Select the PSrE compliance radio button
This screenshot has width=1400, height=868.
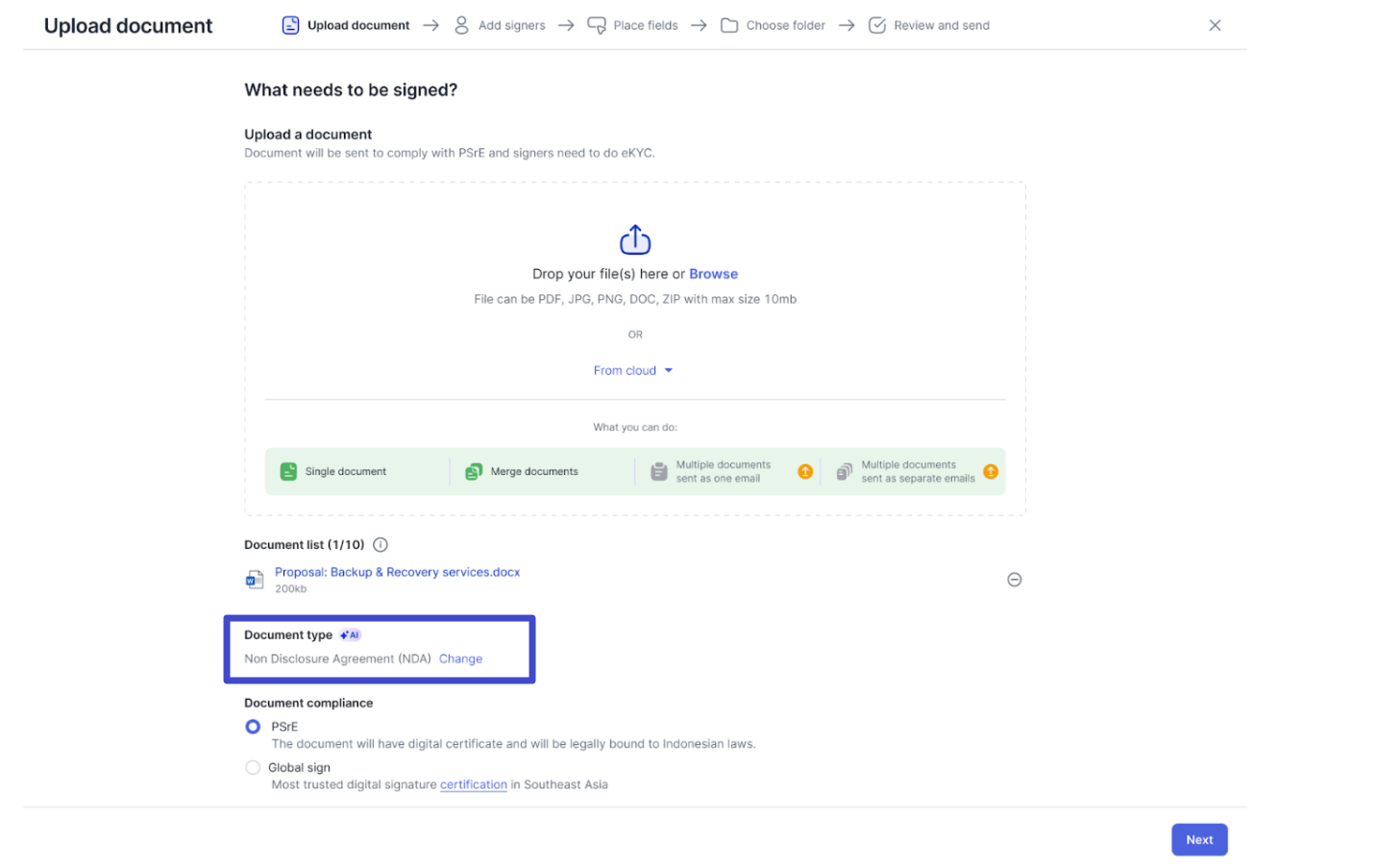[x=253, y=727]
